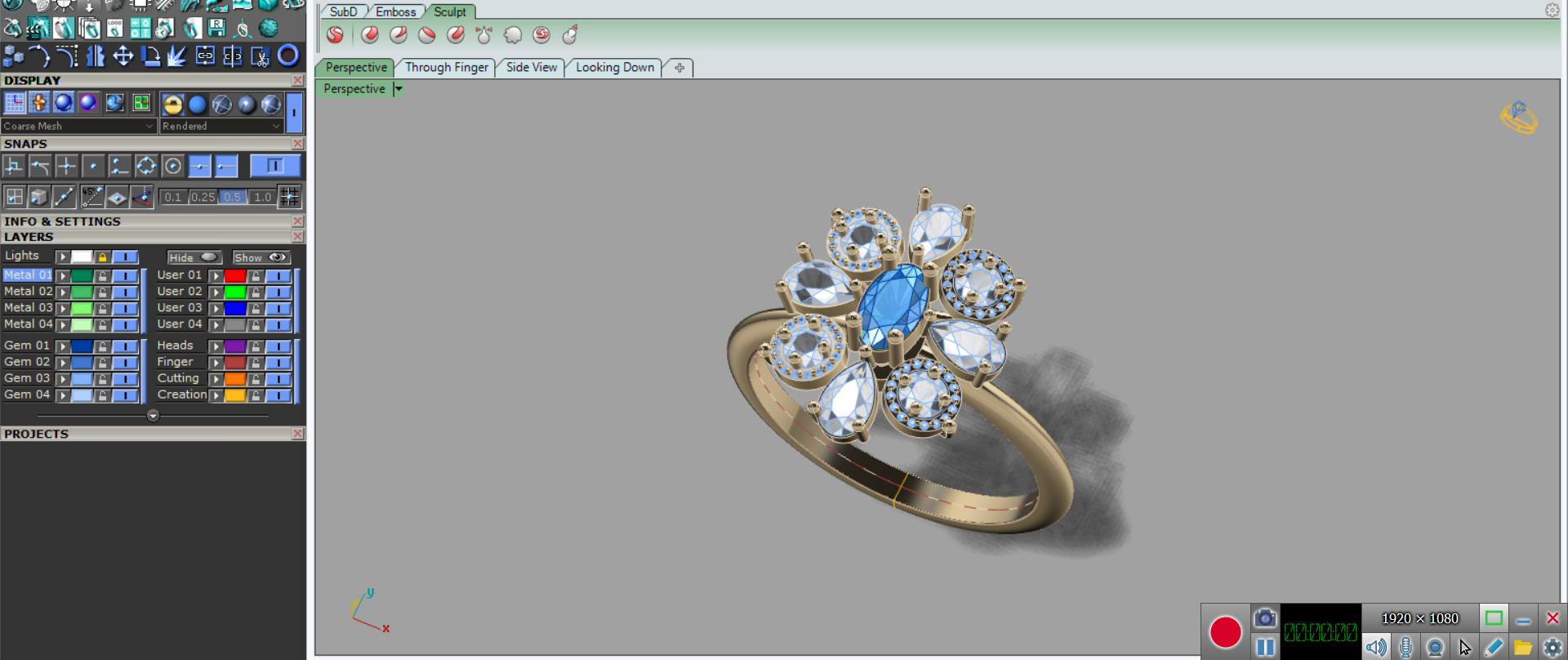Click the Hide layers button
The width and height of the screenshot is (1568, 660).
(194, 257)
